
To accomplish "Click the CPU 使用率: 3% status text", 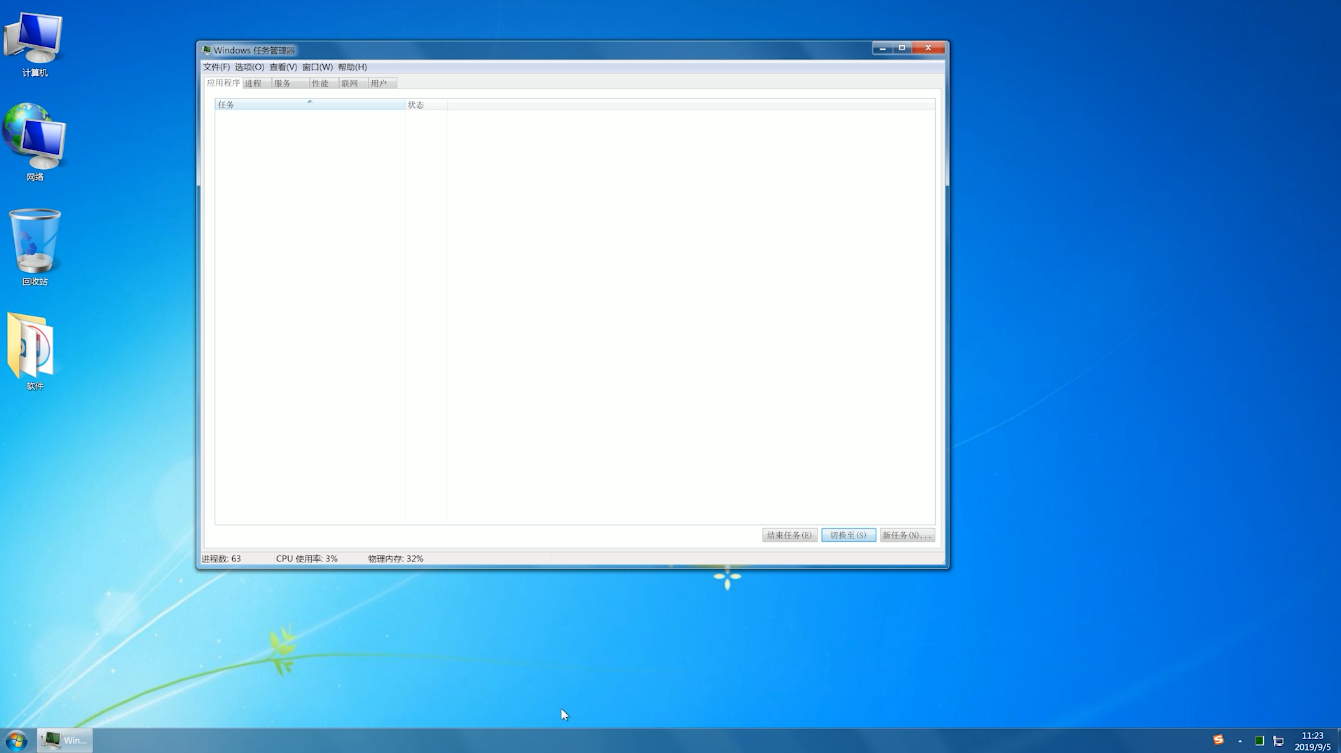I will pyautogui.click(x=307, y=559).
